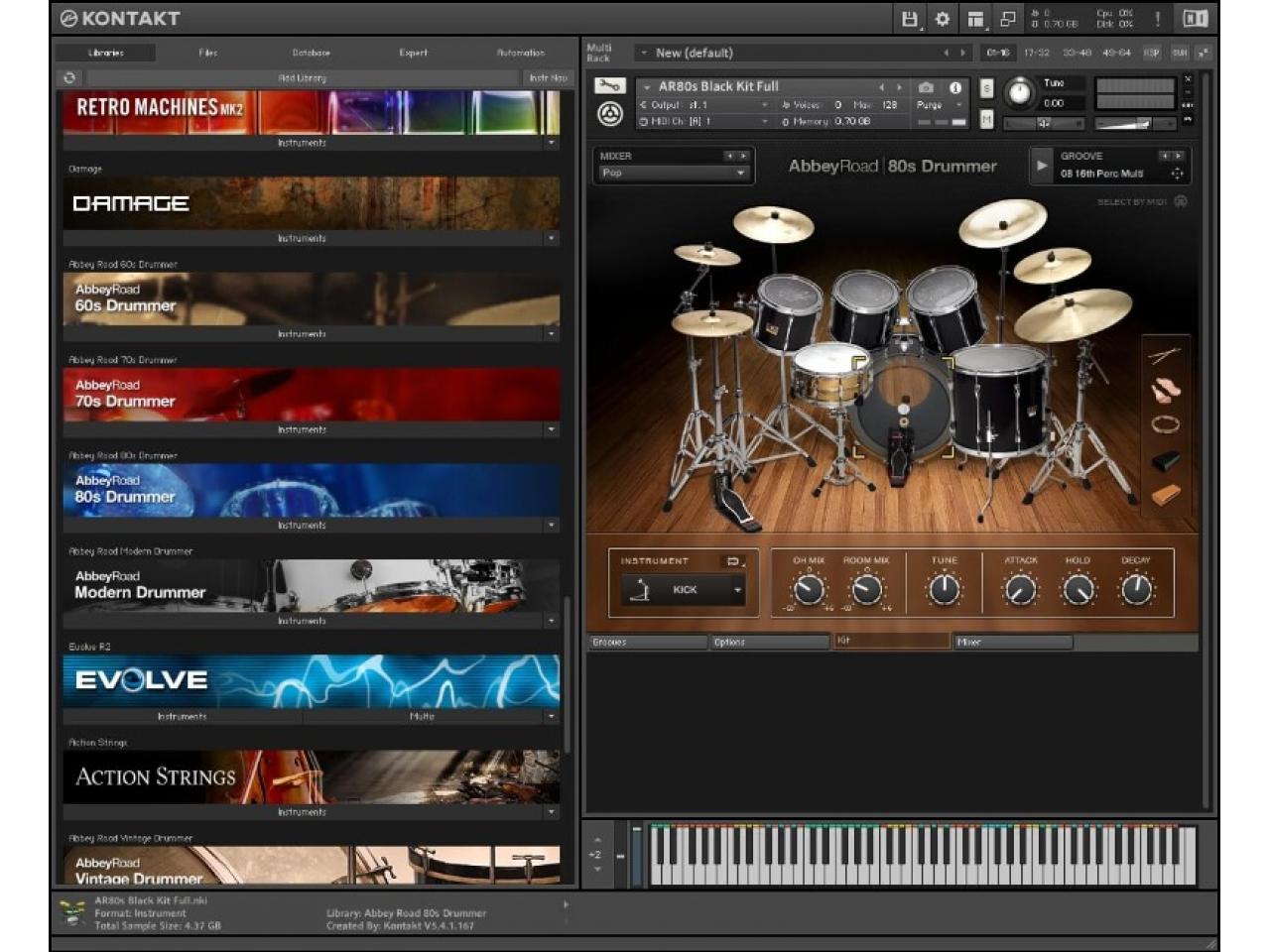Click the AUX sends button in rack header
The image size is (1270, 952).
tap(1180, 53)
